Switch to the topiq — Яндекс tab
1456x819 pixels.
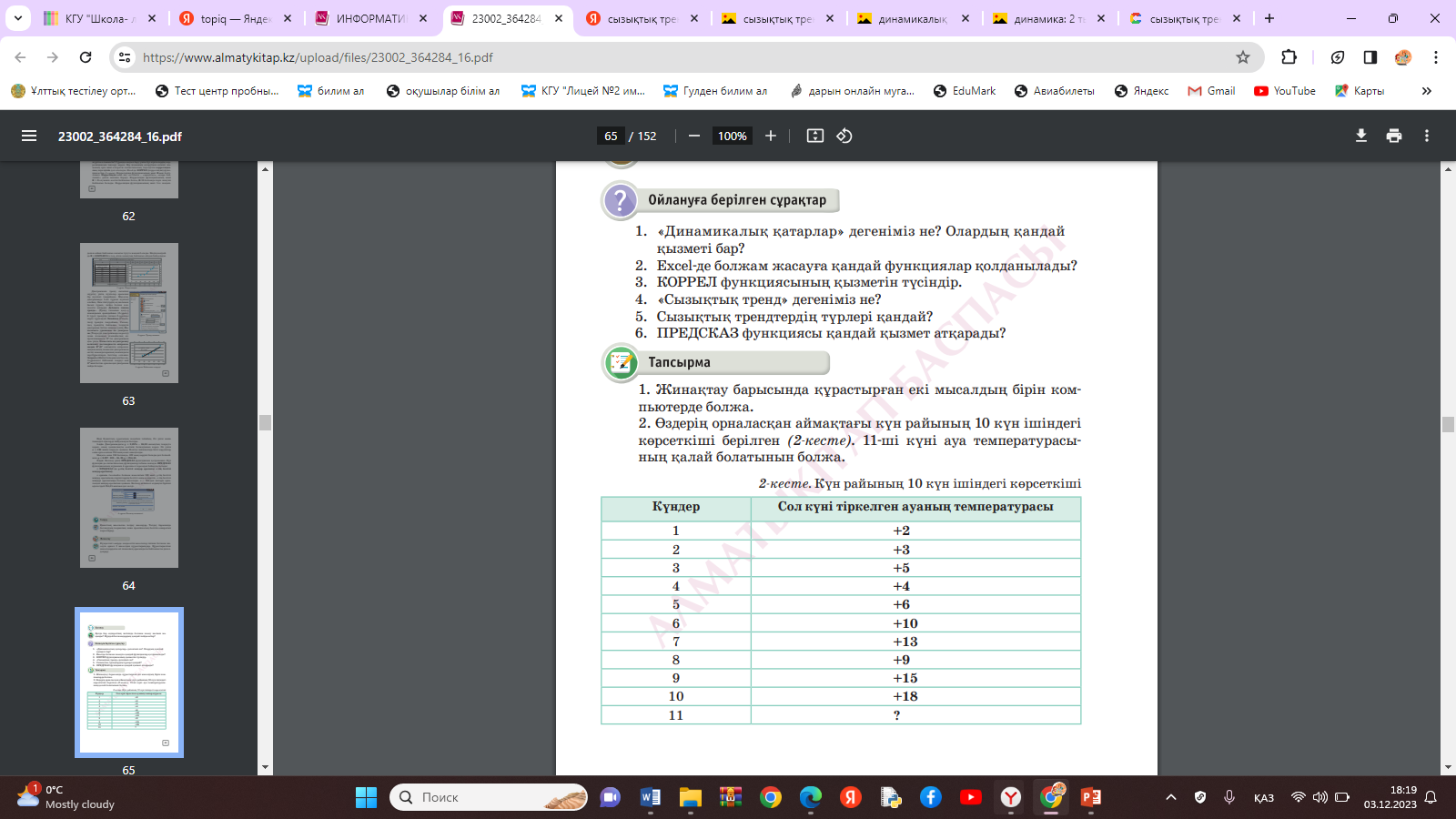[x=235, y=18]
